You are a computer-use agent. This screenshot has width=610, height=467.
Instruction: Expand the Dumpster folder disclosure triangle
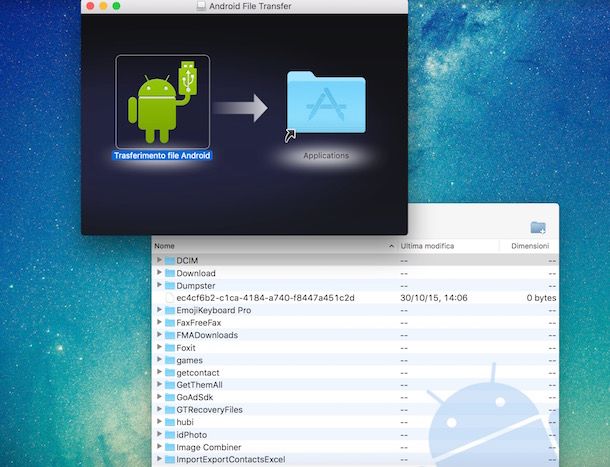point(159,285)
